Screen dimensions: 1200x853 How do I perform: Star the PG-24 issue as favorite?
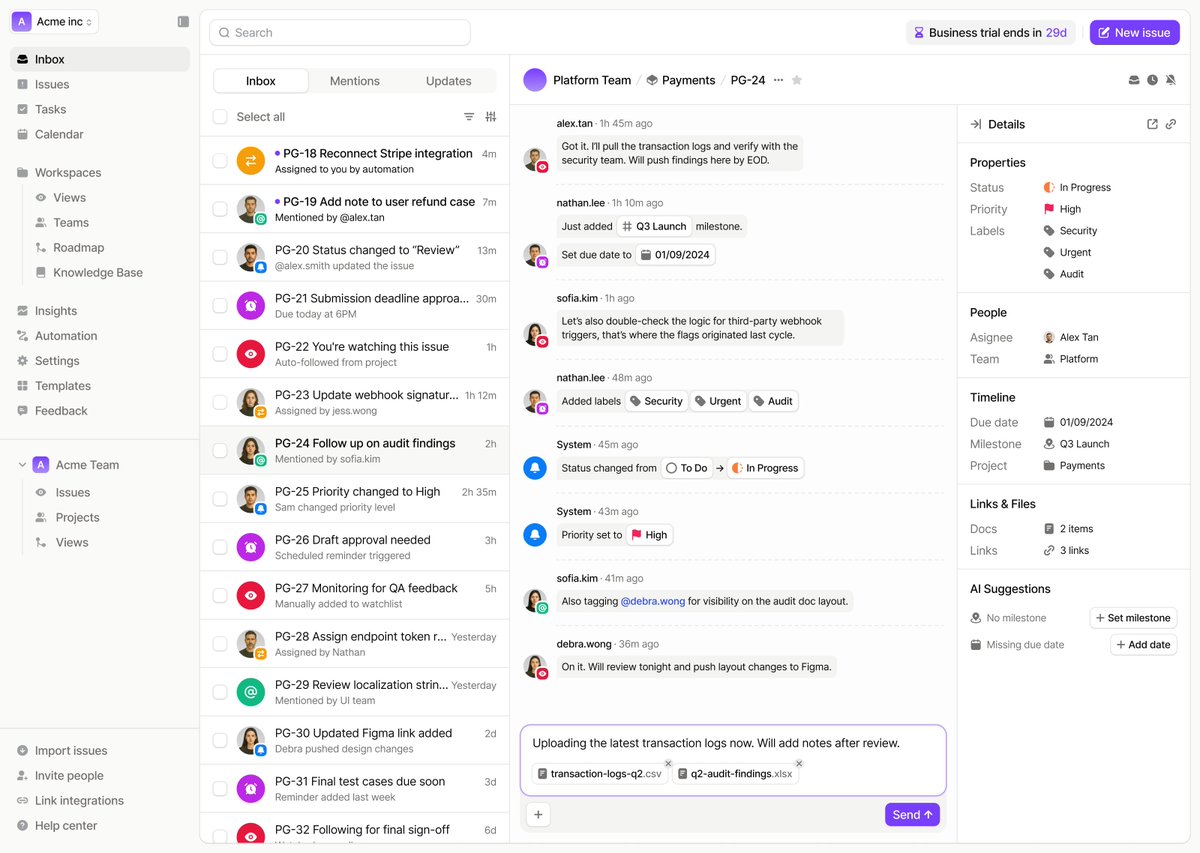coord(797,80)
